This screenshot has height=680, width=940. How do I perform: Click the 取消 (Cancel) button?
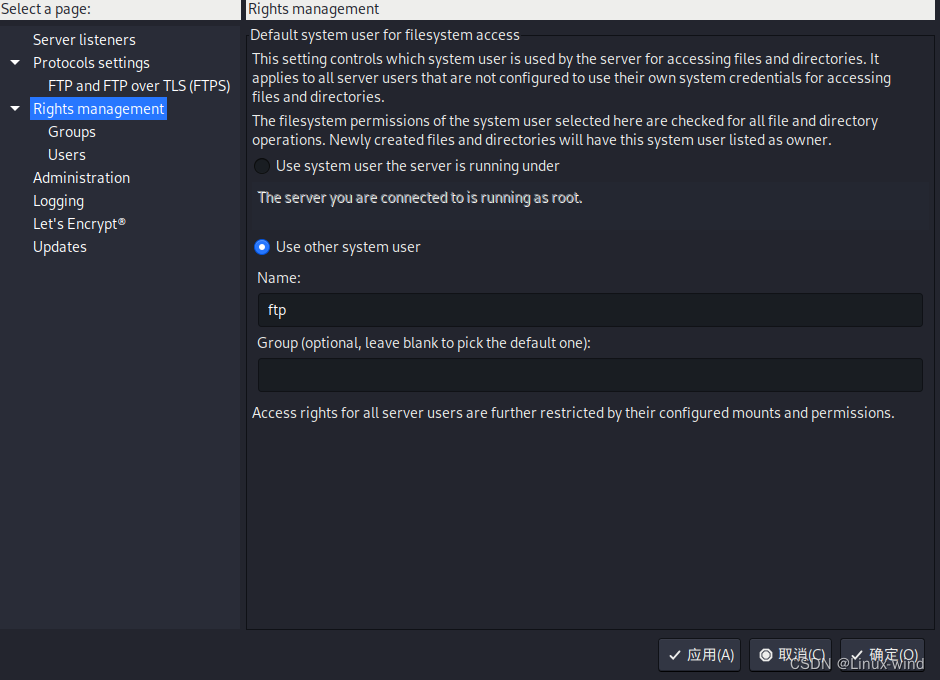(789, 655)
